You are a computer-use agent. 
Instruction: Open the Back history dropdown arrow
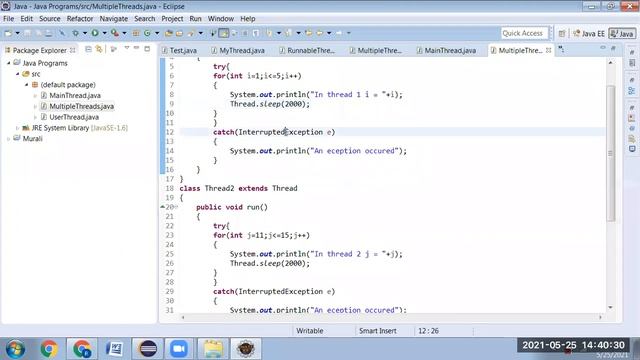click(329, 33)
